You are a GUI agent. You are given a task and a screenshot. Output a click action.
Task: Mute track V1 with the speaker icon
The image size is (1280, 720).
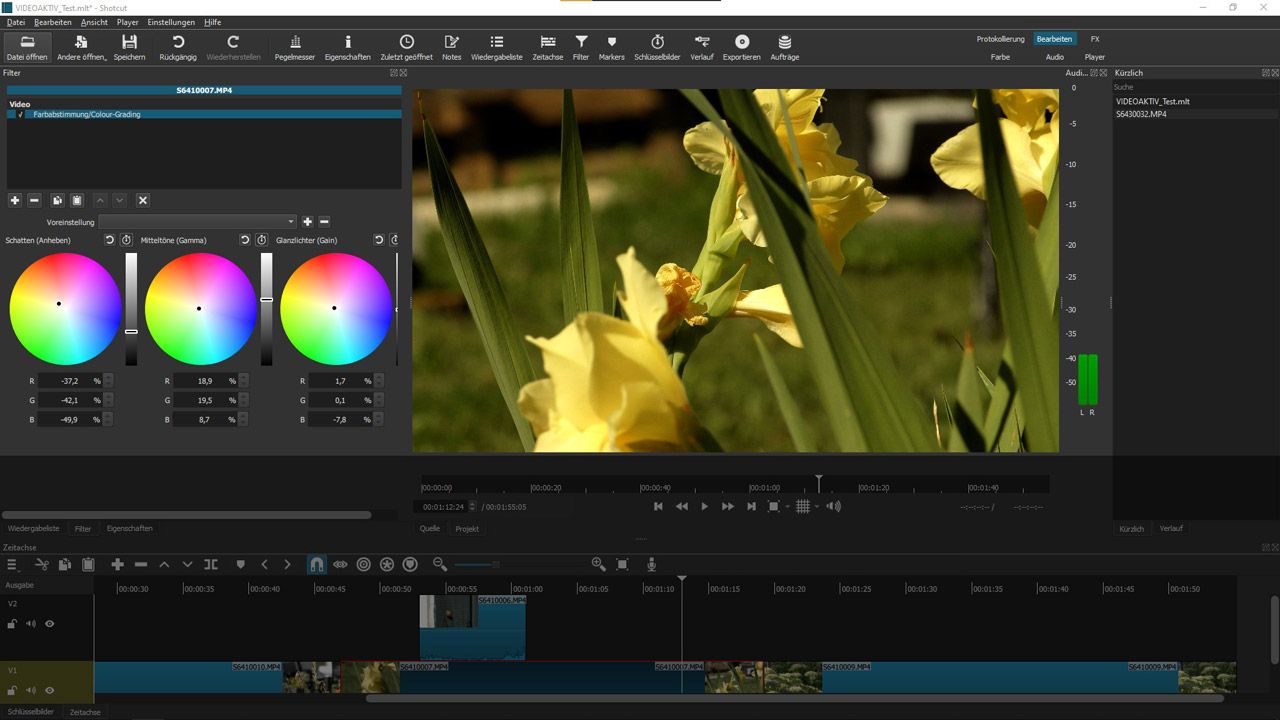click(30, 690)
